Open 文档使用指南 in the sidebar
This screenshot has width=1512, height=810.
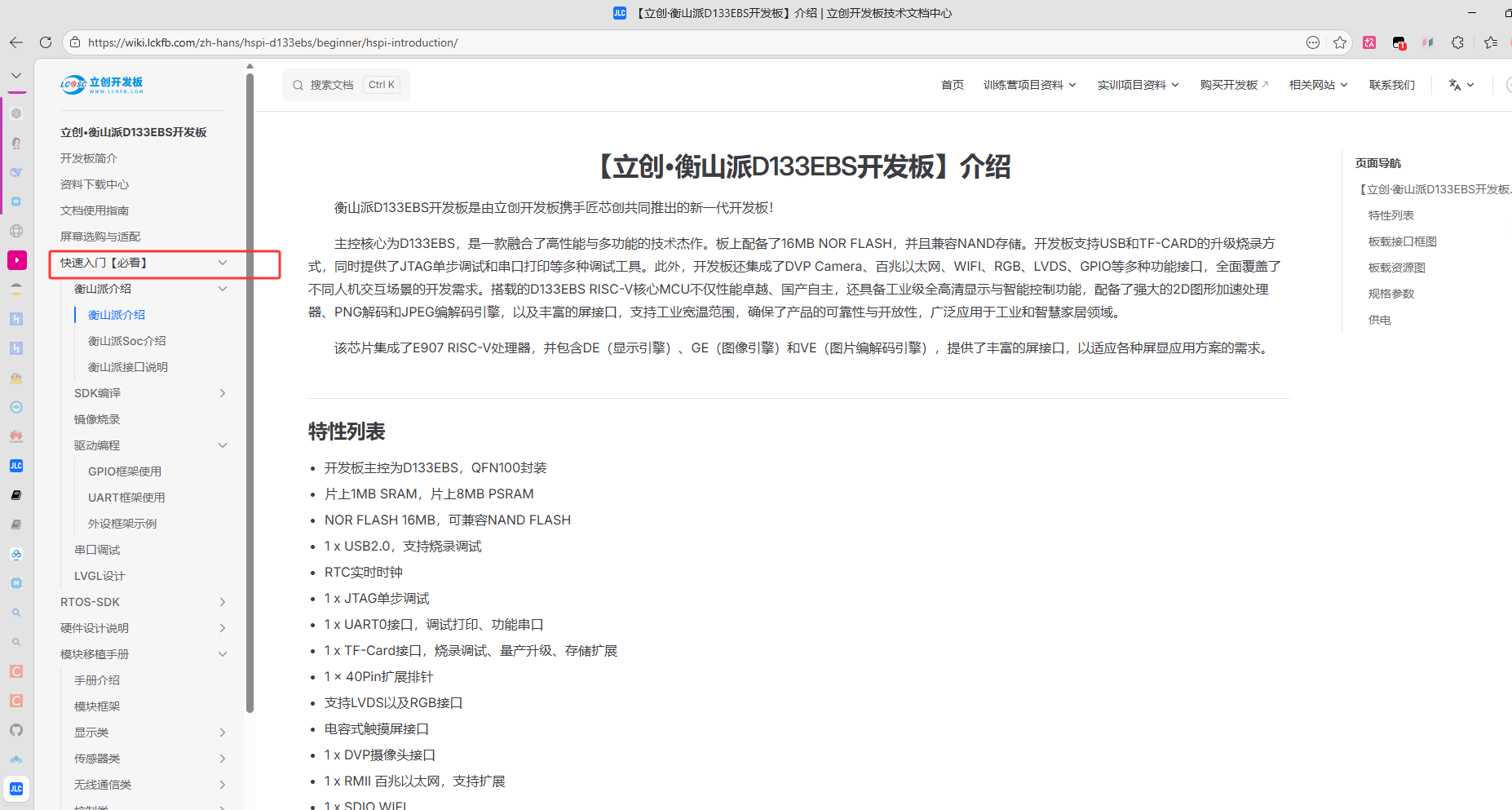pos(95,210)
